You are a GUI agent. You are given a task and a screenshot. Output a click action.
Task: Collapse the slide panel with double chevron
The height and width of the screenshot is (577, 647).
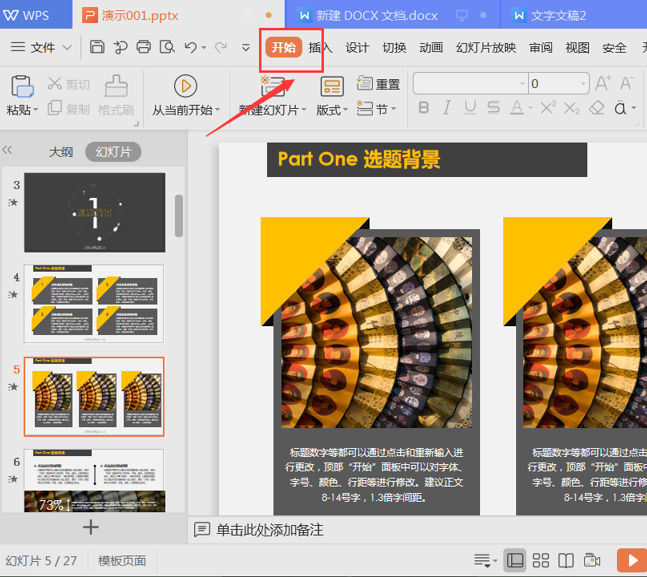tap(7, 150)
